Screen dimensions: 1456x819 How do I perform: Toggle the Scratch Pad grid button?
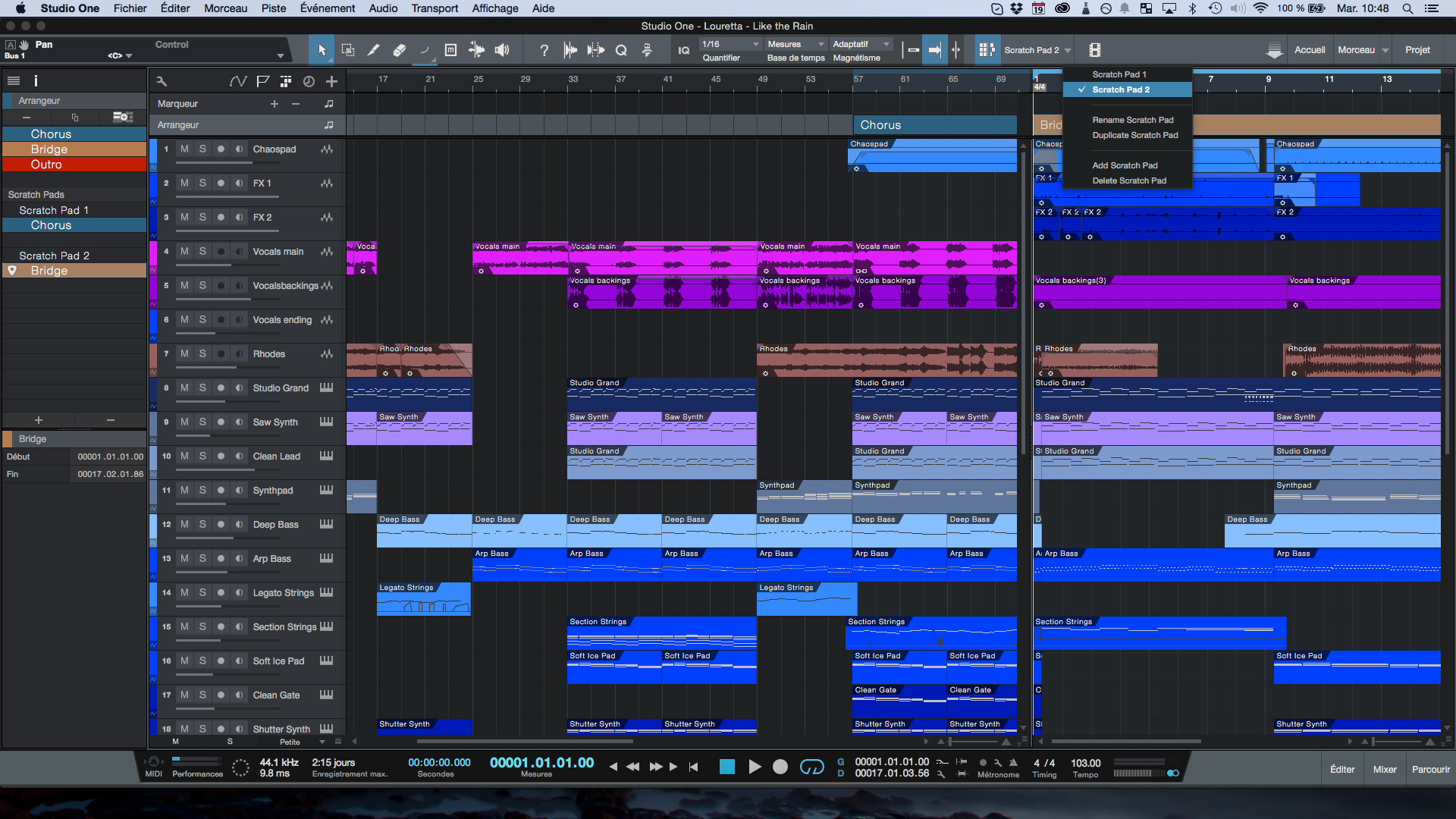pyautogui.click(x=986, y=50)
